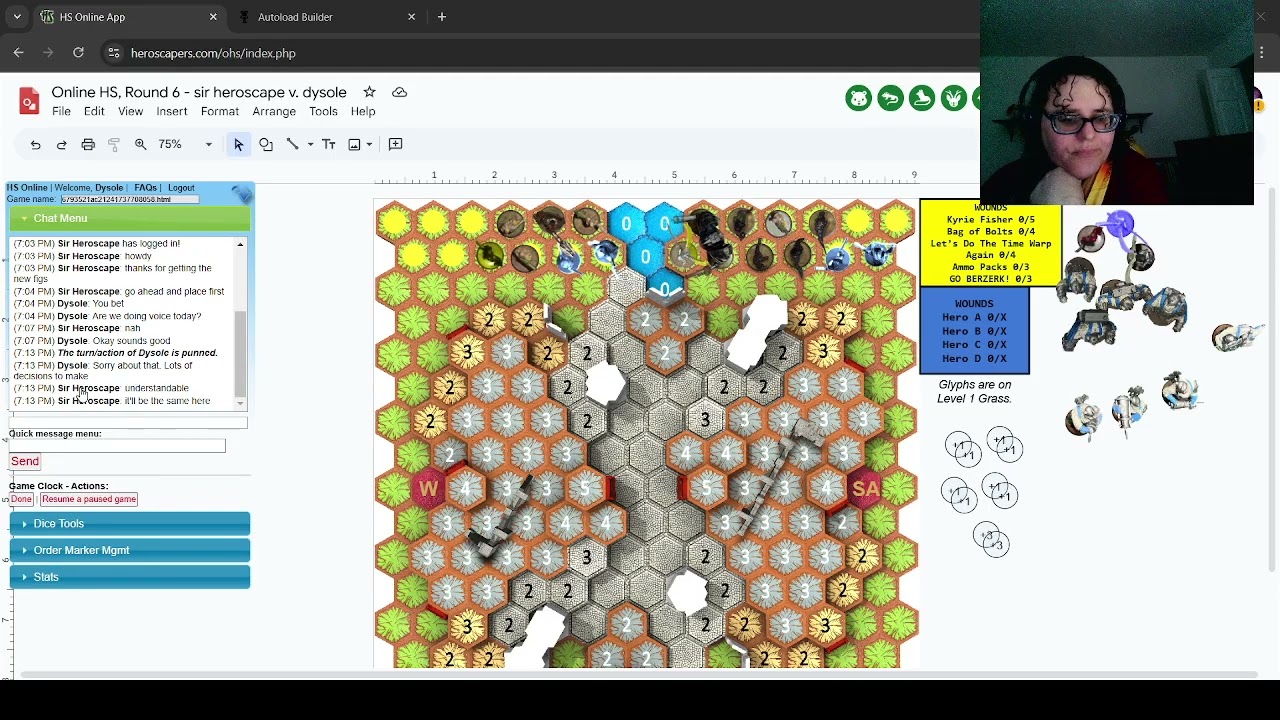Viewport: 1280px width, 720px height.
Task: Open the Arrange menu
Action: click(x=274, y=112)
